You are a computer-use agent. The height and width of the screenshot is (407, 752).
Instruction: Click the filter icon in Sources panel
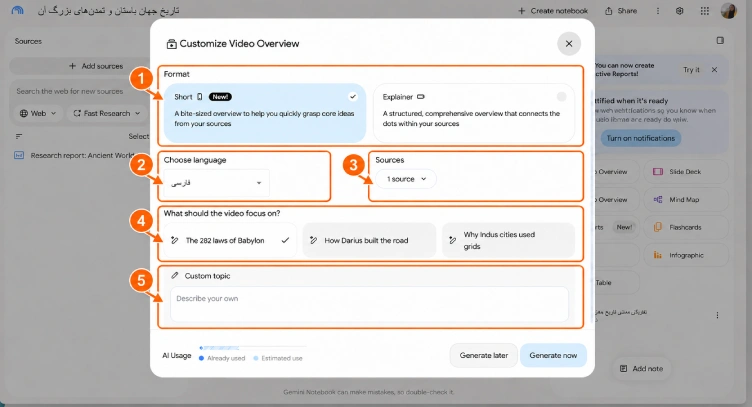pos(19,137)
